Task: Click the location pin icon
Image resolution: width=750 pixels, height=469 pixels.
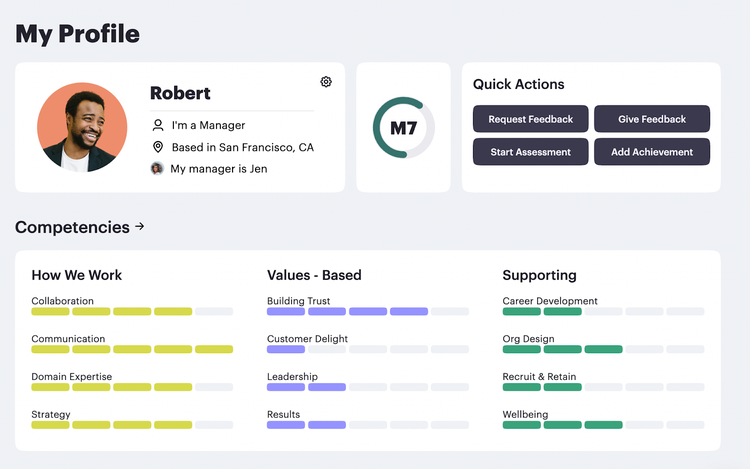Action: pos(157,147)
